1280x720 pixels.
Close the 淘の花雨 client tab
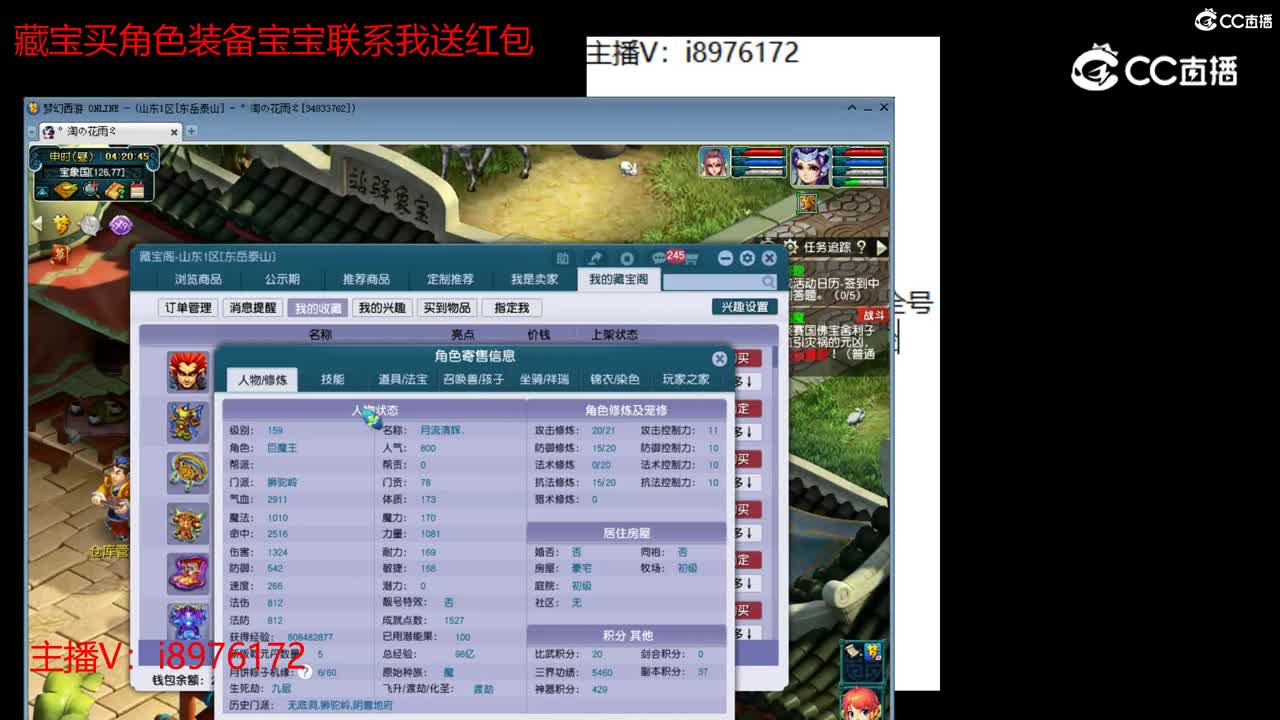[x=174, y=131]
